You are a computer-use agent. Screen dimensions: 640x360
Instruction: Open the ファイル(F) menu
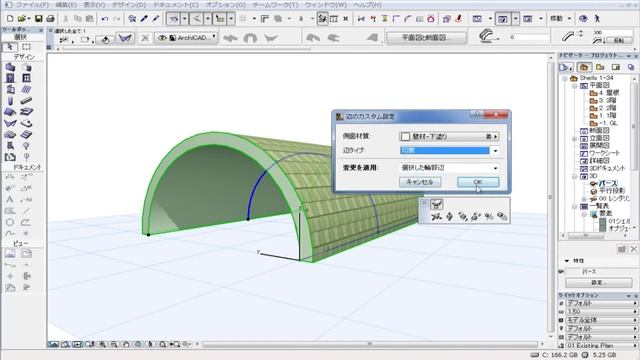(32, 5)
